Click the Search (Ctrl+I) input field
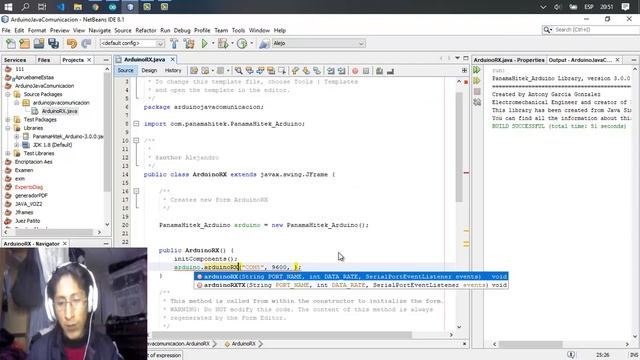 click(594, 30)
